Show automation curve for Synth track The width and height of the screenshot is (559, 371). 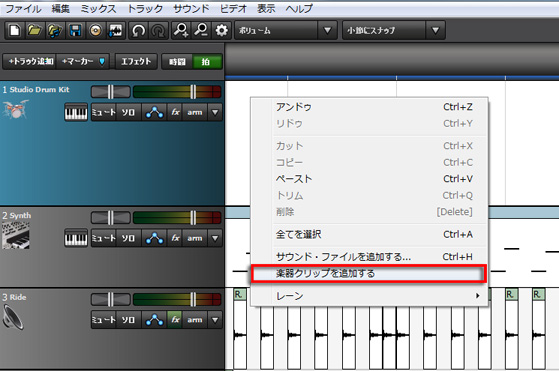(x=154, y=238)
